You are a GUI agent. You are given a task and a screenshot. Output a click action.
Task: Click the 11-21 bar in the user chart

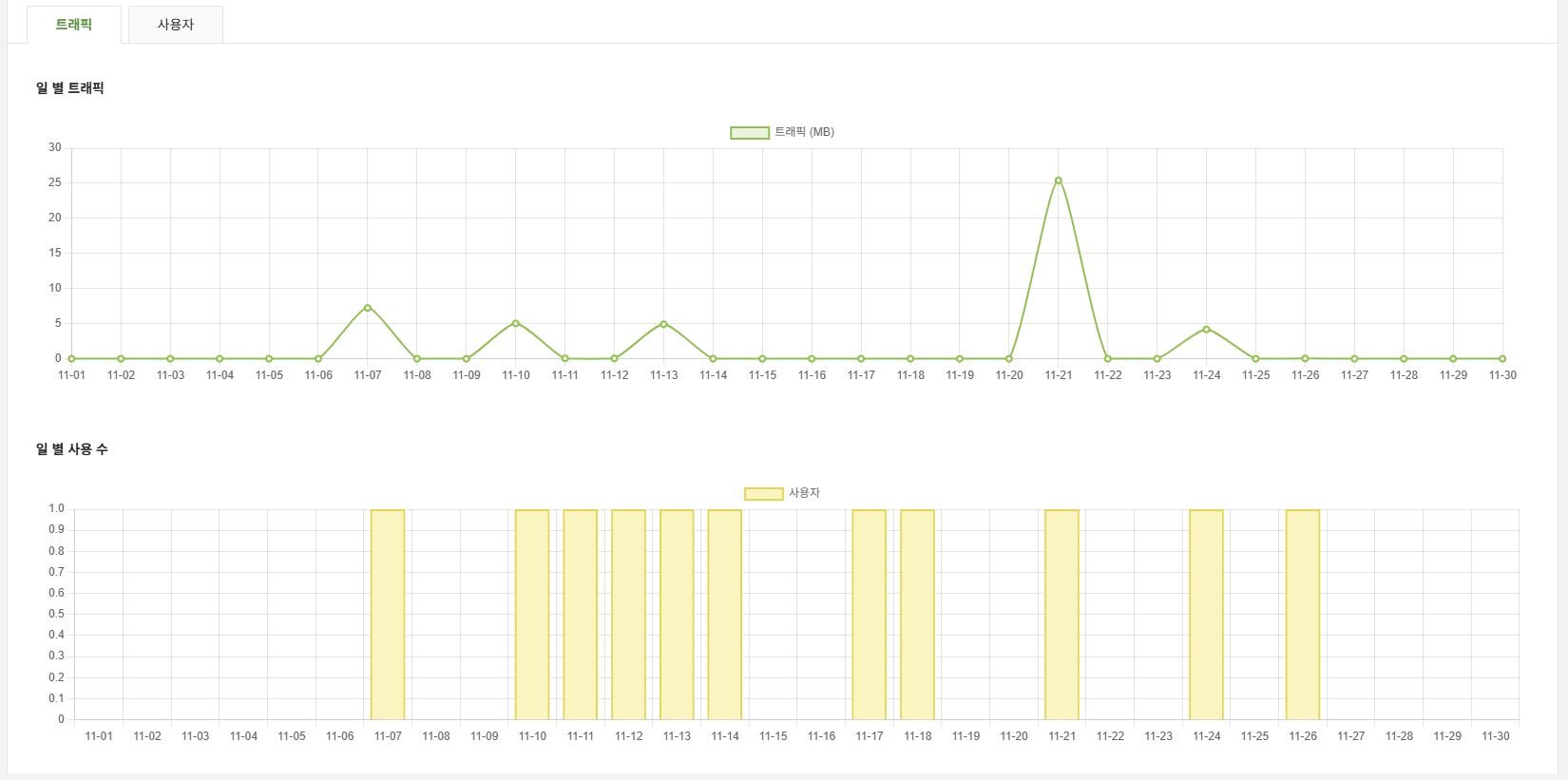[1061, 615]
